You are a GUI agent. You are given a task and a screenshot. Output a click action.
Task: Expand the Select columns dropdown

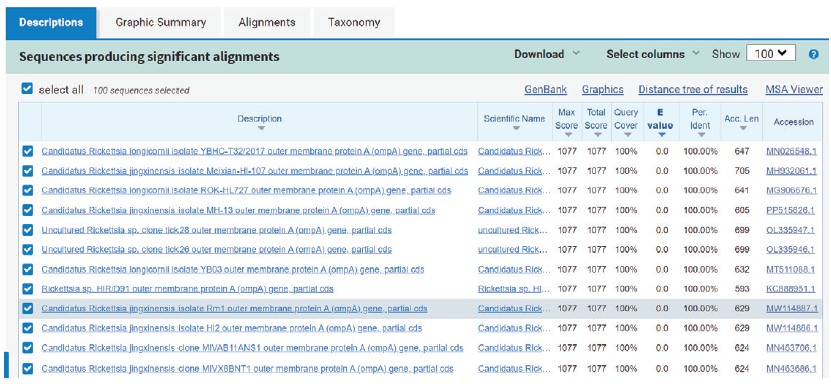click(x=653, y=54)
